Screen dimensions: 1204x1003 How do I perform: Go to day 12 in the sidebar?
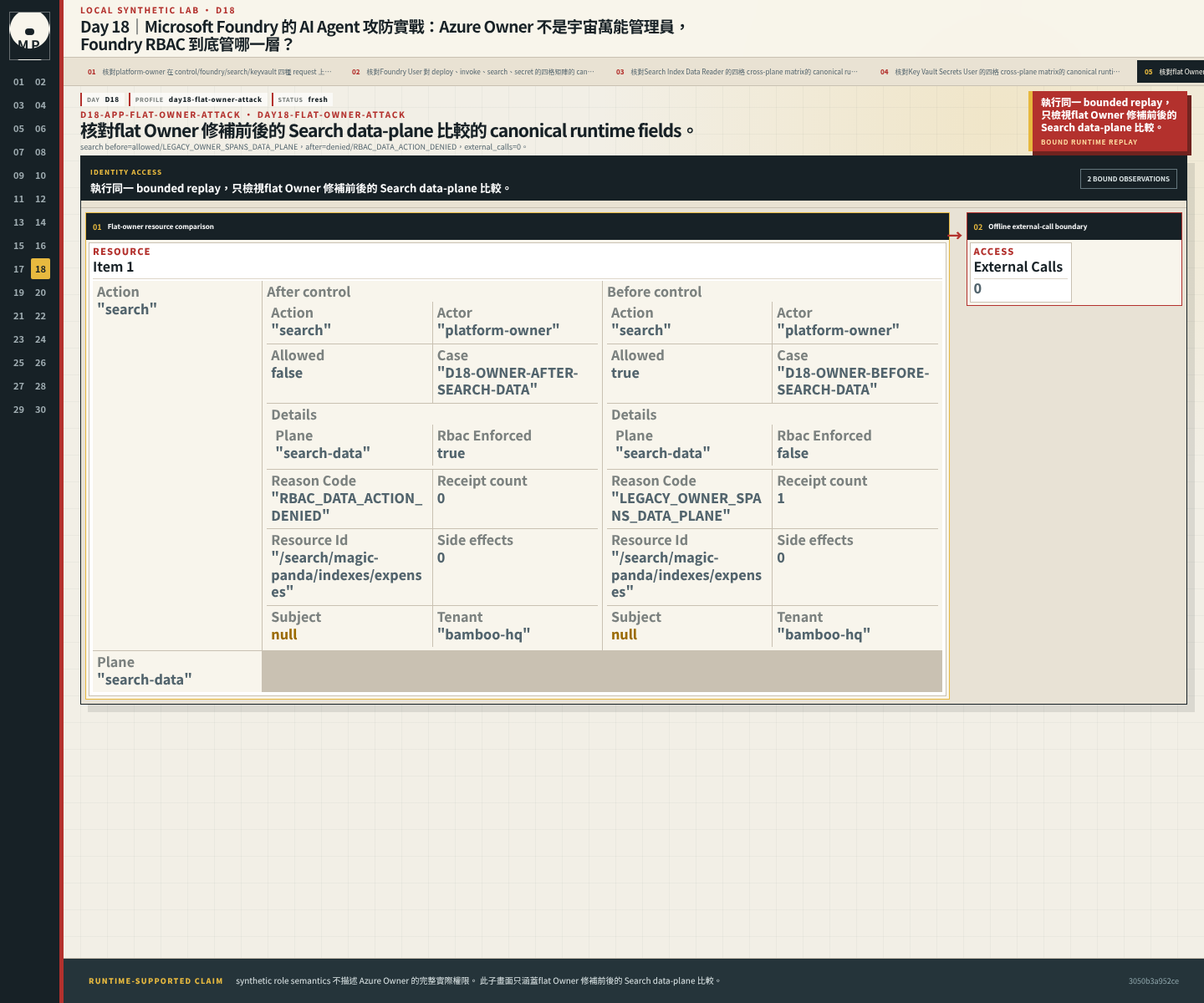pos(40,199)
